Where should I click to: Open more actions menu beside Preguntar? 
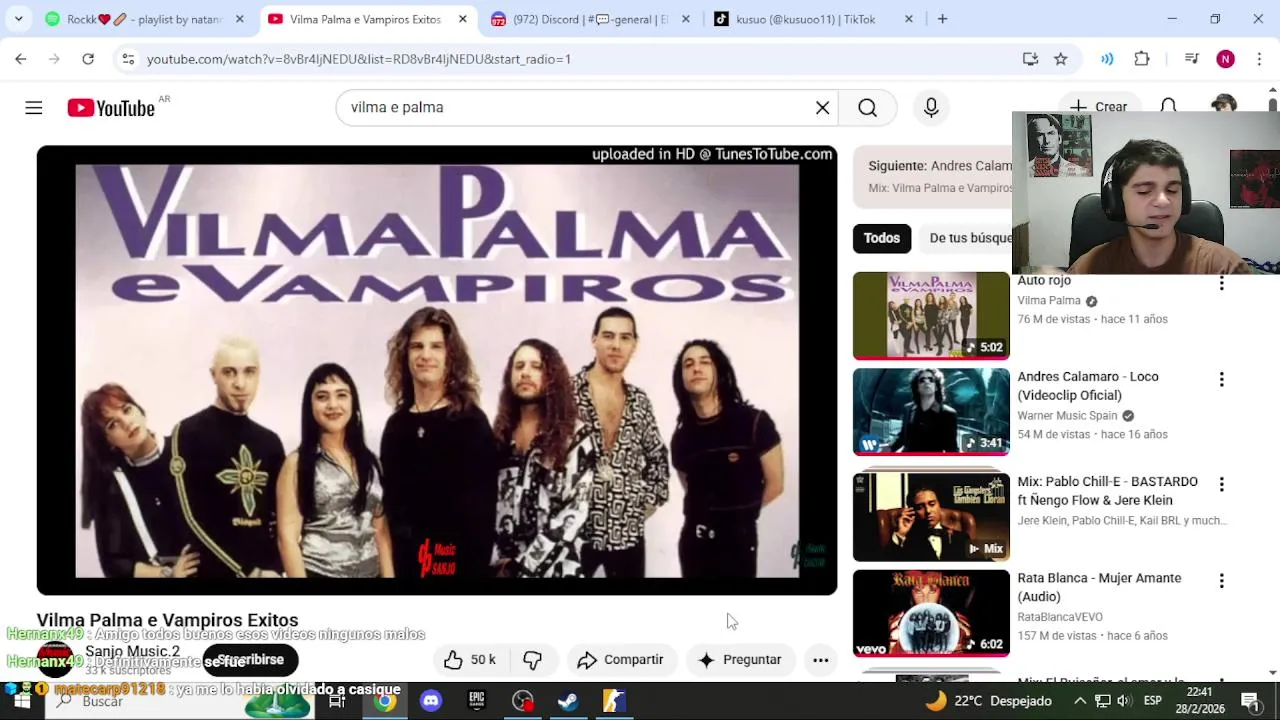pyautogui.click(x=821, y=660)
